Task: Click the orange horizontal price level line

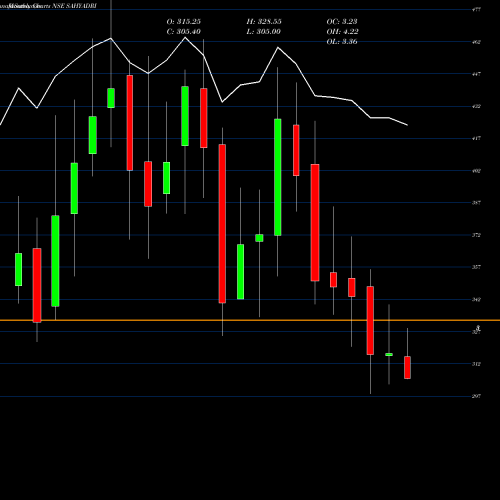Action: point(250,320)
